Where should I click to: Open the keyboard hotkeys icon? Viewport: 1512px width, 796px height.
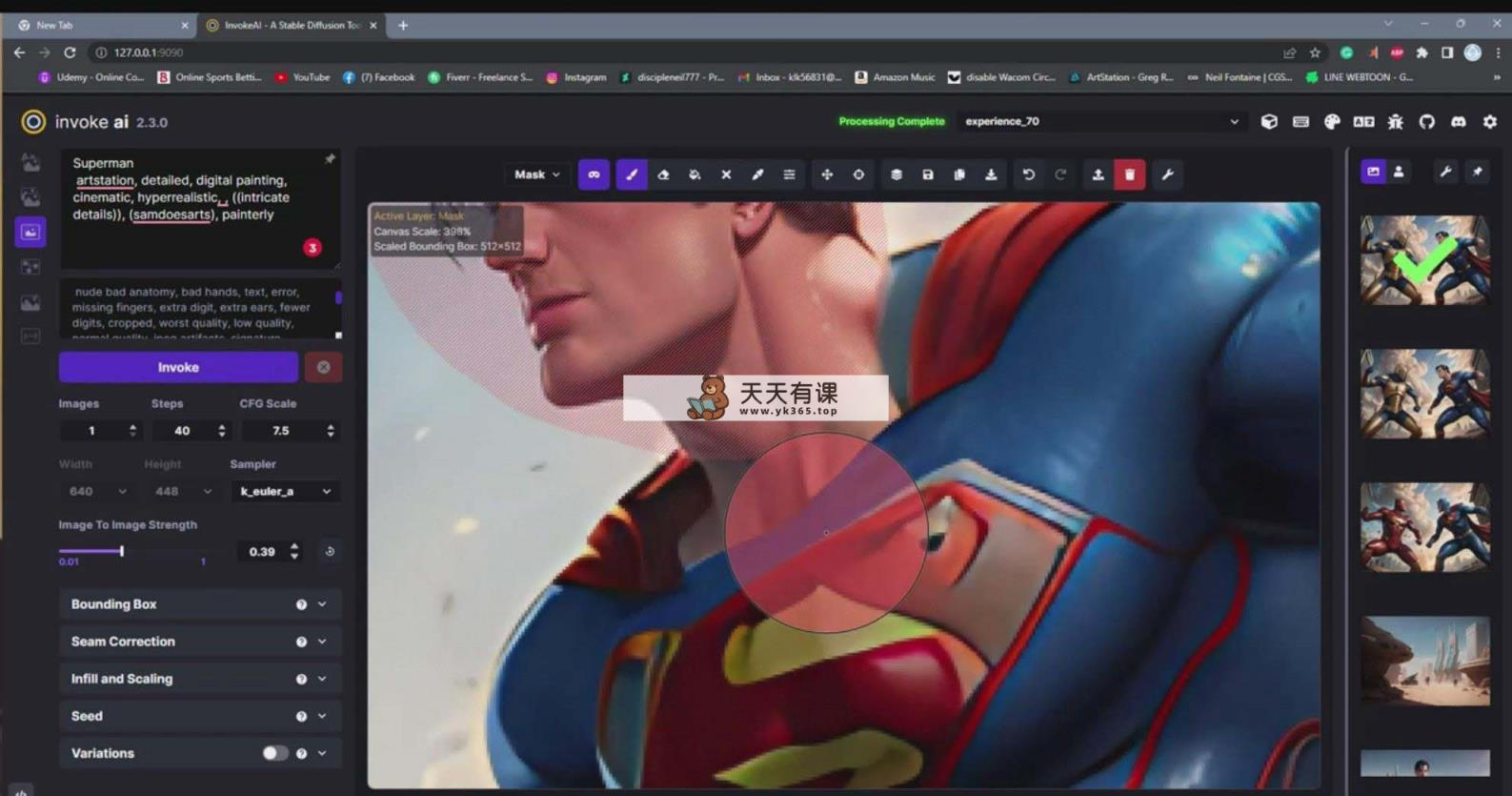point(1300,122)
